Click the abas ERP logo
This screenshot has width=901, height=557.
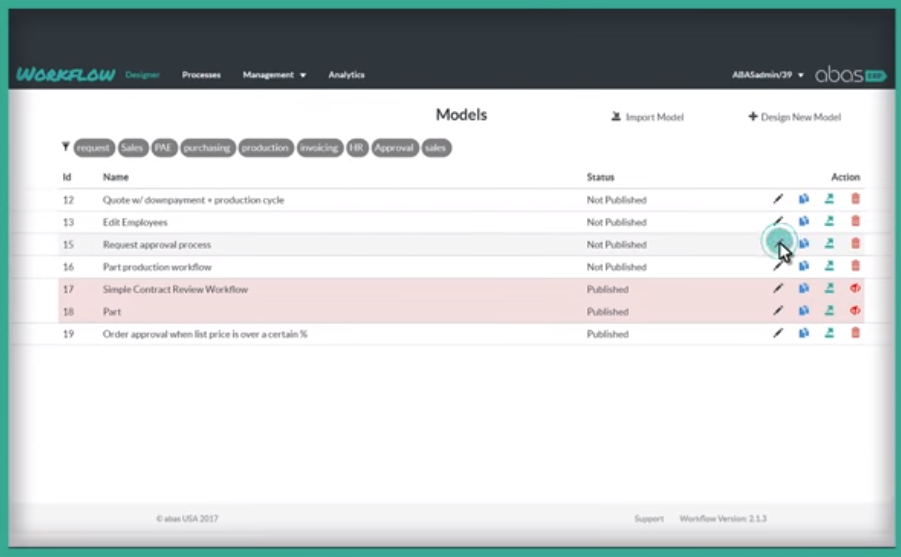851,75
